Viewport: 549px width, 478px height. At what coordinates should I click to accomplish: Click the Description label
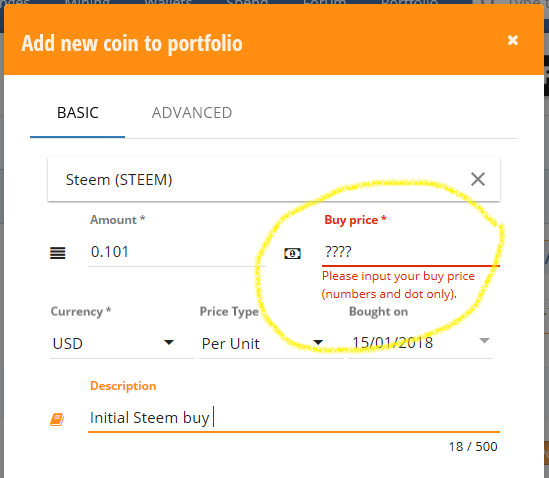click(123, 386)
